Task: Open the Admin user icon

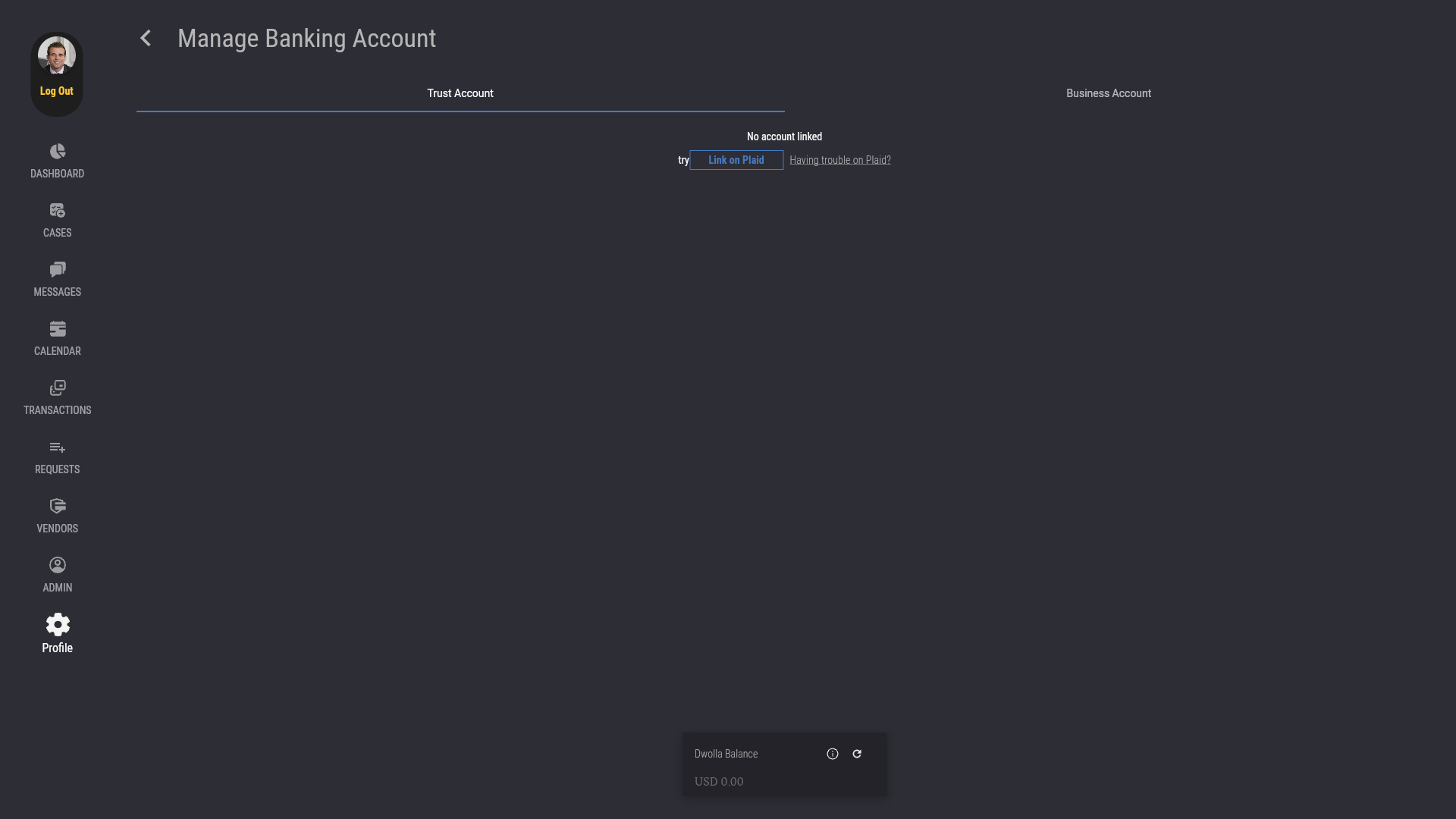Action: pos(58,566)
